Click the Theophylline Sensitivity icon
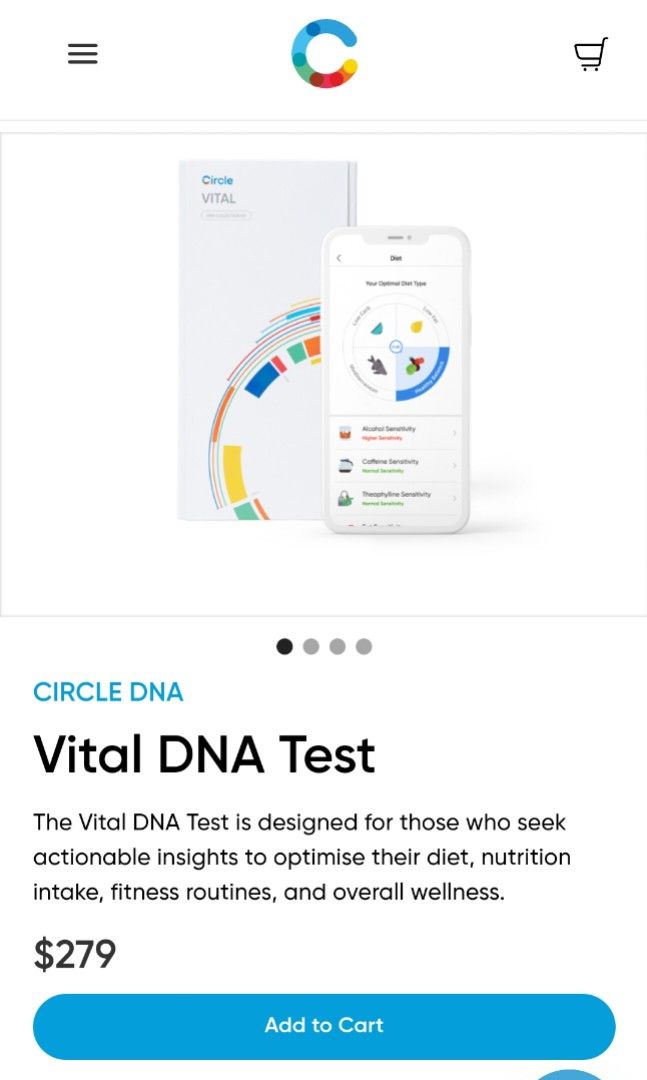The height and width of the screenshot is (1080, 647). 344,497
